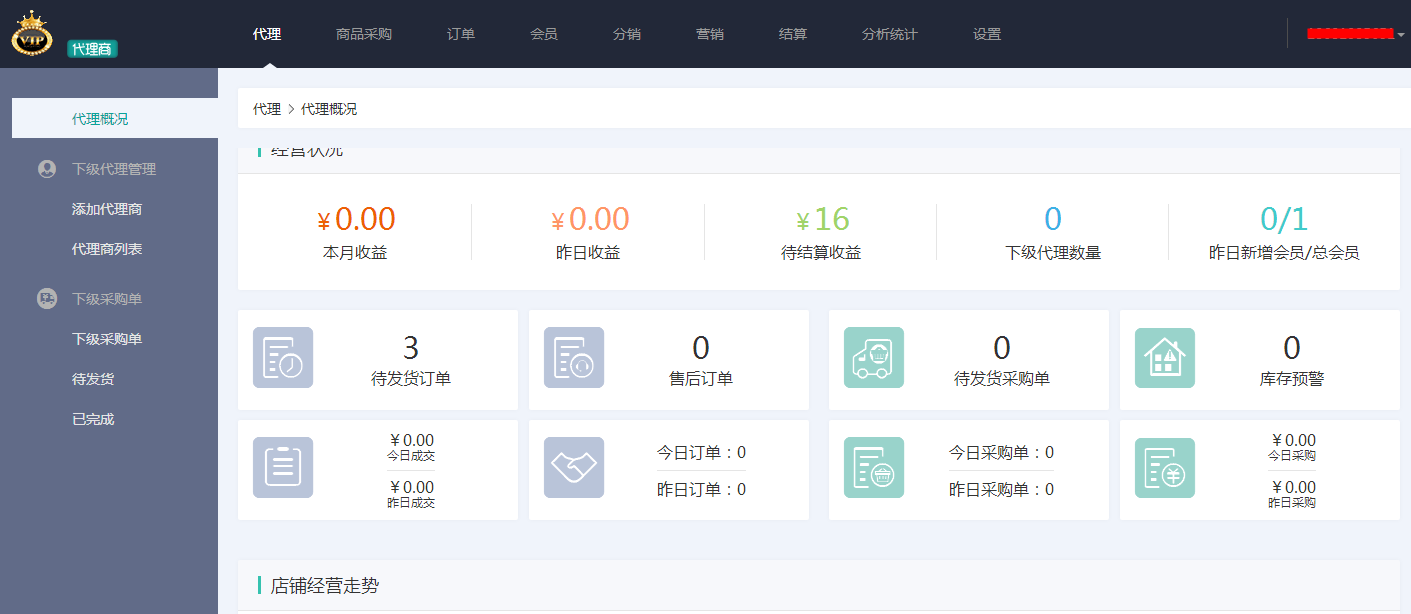Viewport: 1411px width, 614px height.
Task: Click the 下级采购单 sidebar section icon
Action: point(47,298)
